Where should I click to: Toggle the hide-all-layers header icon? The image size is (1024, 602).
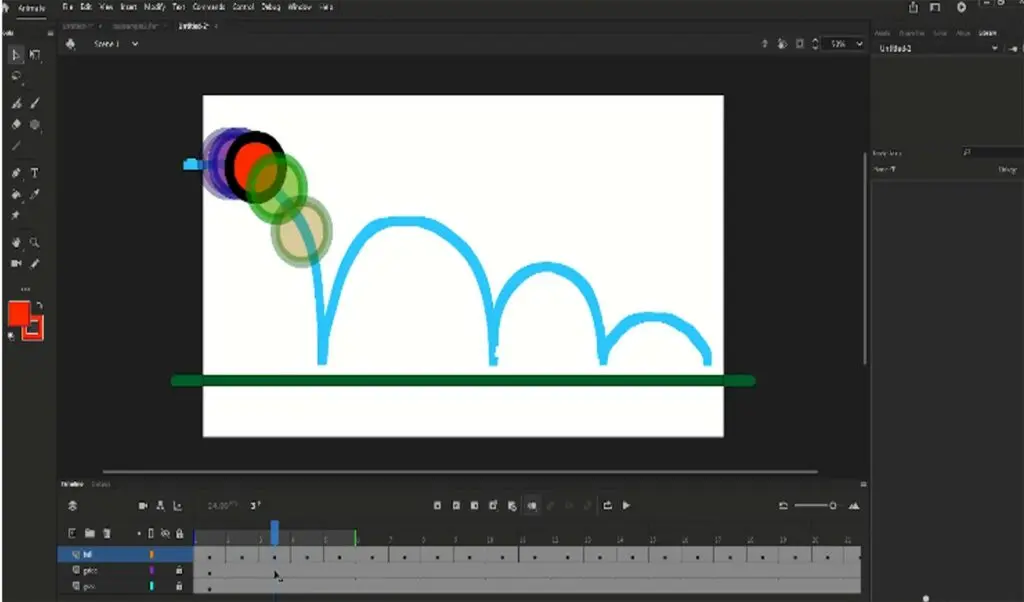[x=165, y=533]
